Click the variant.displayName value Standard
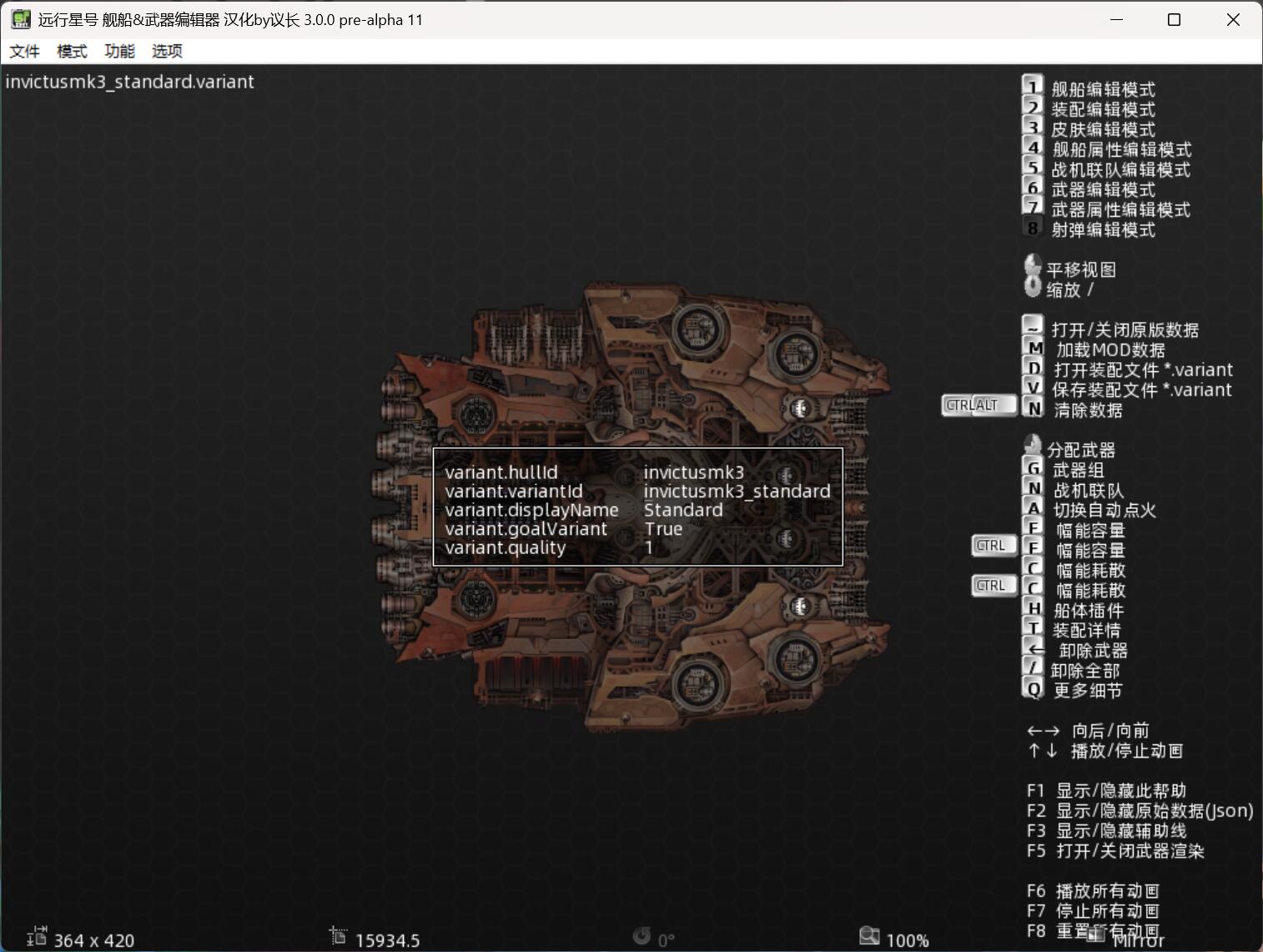Image resolution: width=1263 pixels, height=952 pixels. click(682, 510)
